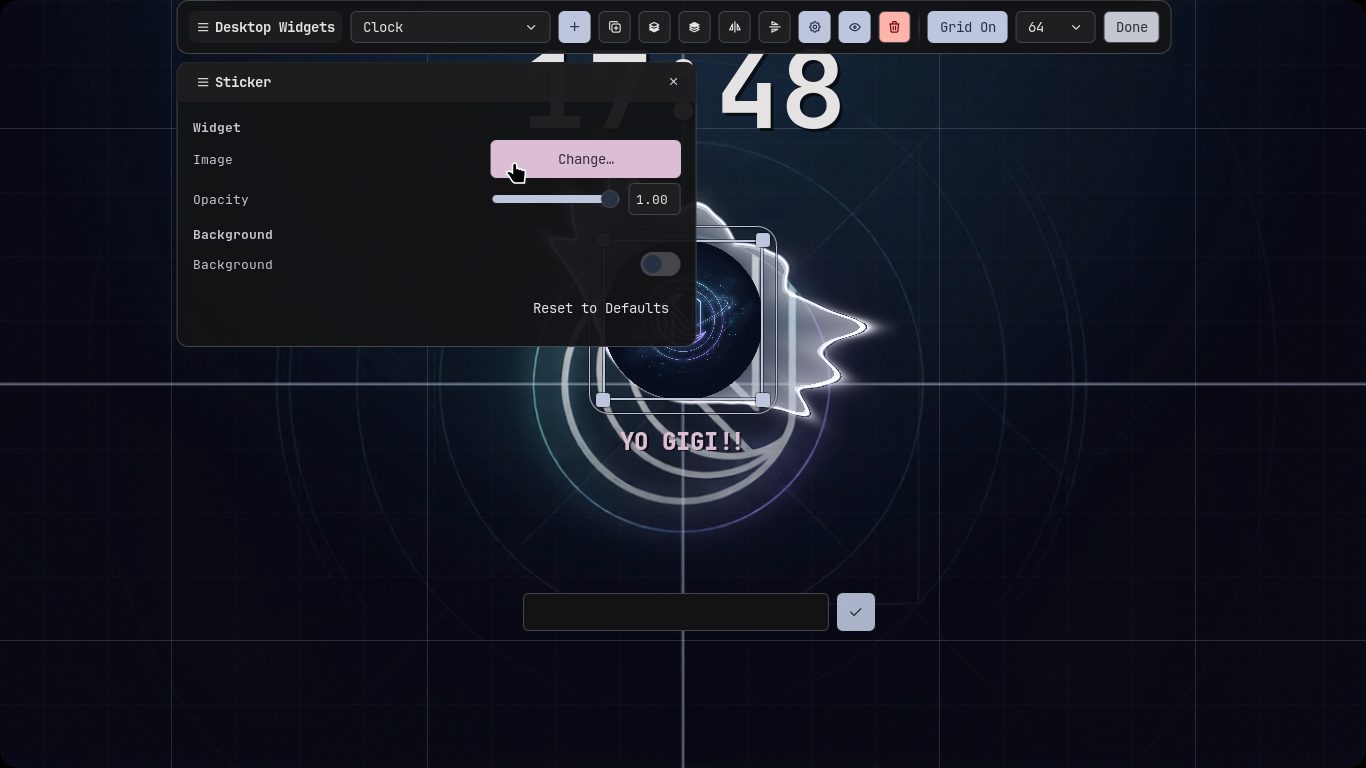Click the empty text input box below the sticker
1366x768 pixels.
coord(676,612)
